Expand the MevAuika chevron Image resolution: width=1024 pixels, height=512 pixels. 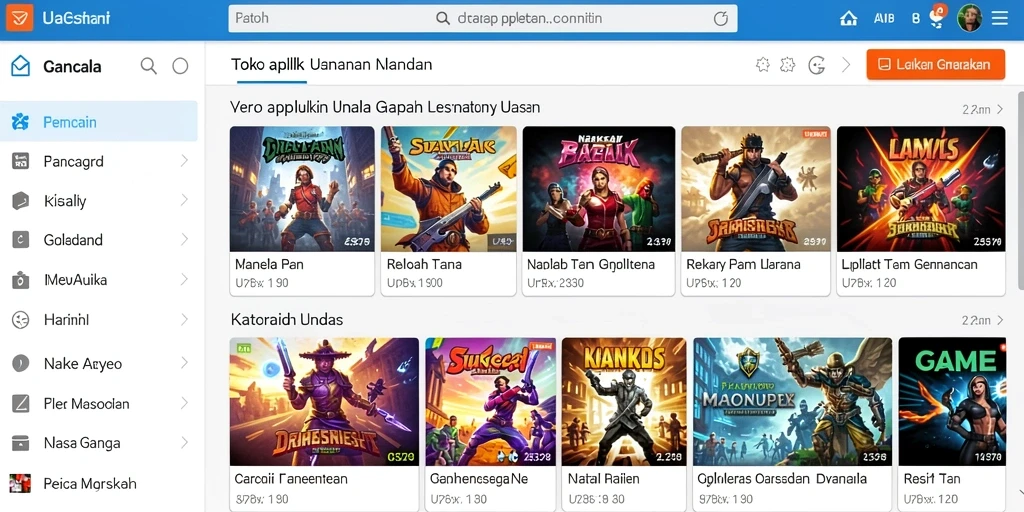(x=184, y=280)
